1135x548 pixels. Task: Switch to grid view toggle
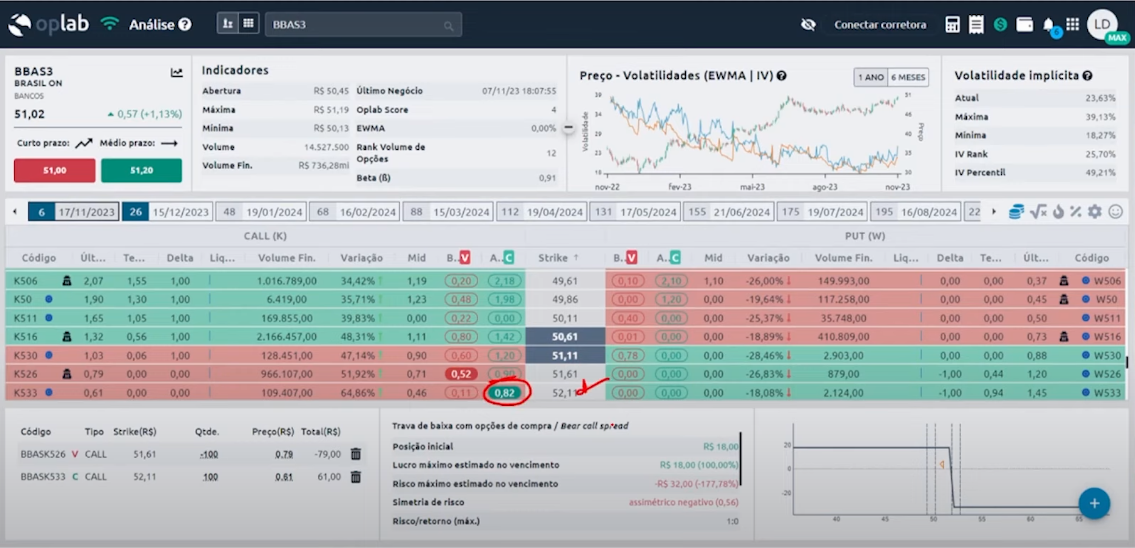tap(248, 23)
